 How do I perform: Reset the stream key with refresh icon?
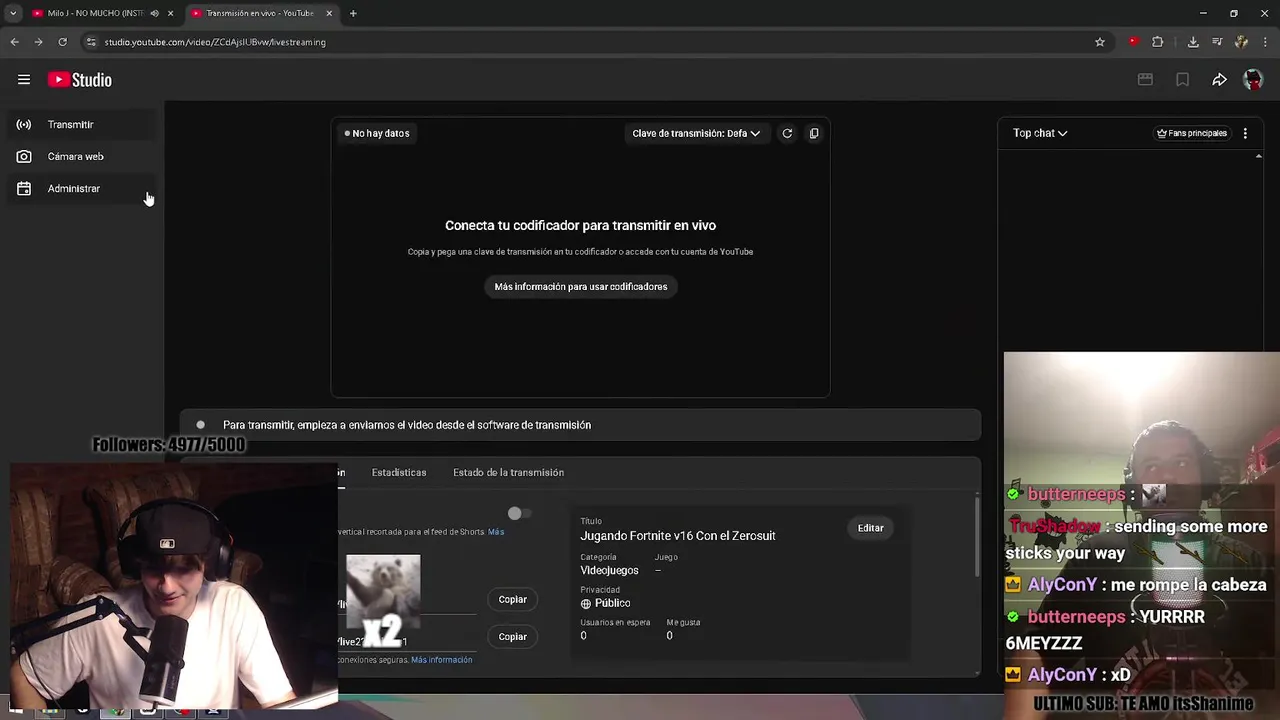point(787,133)
